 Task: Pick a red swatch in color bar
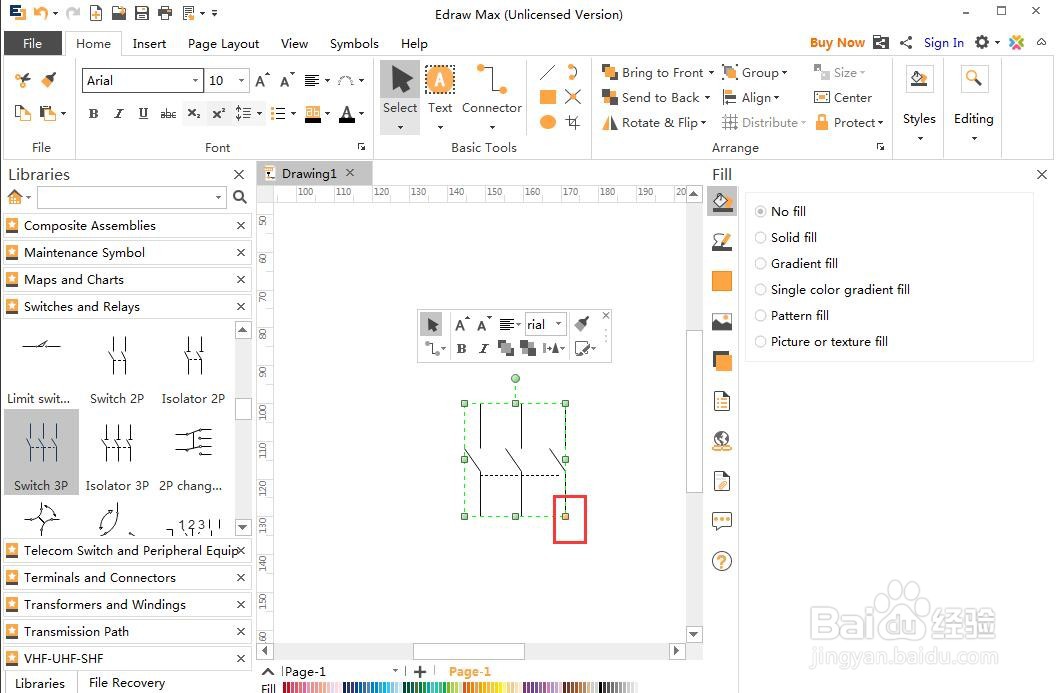[288, 688]
